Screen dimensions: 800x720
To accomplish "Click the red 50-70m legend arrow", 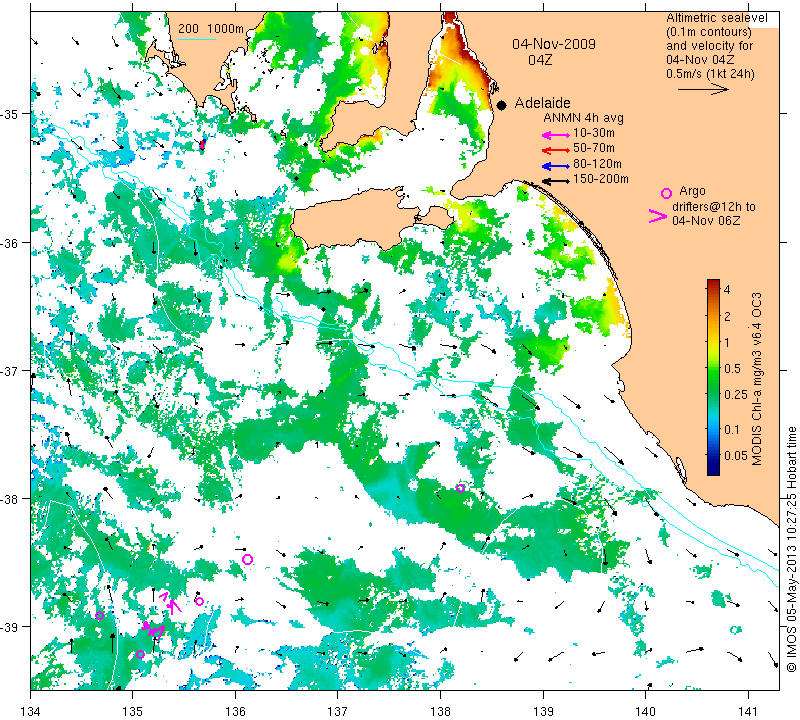I will (x=556, y=150).
